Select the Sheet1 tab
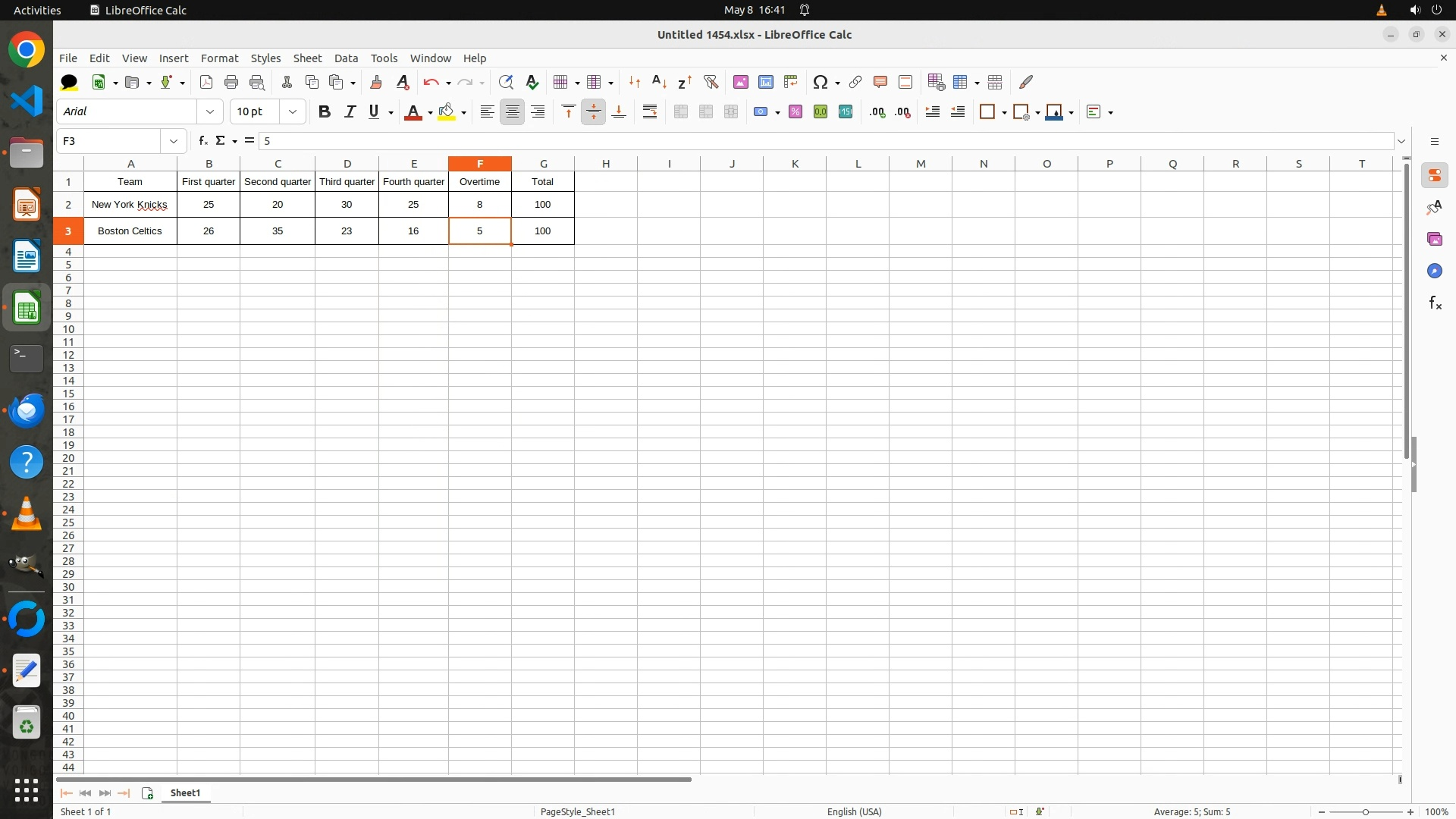 (185, 793)
